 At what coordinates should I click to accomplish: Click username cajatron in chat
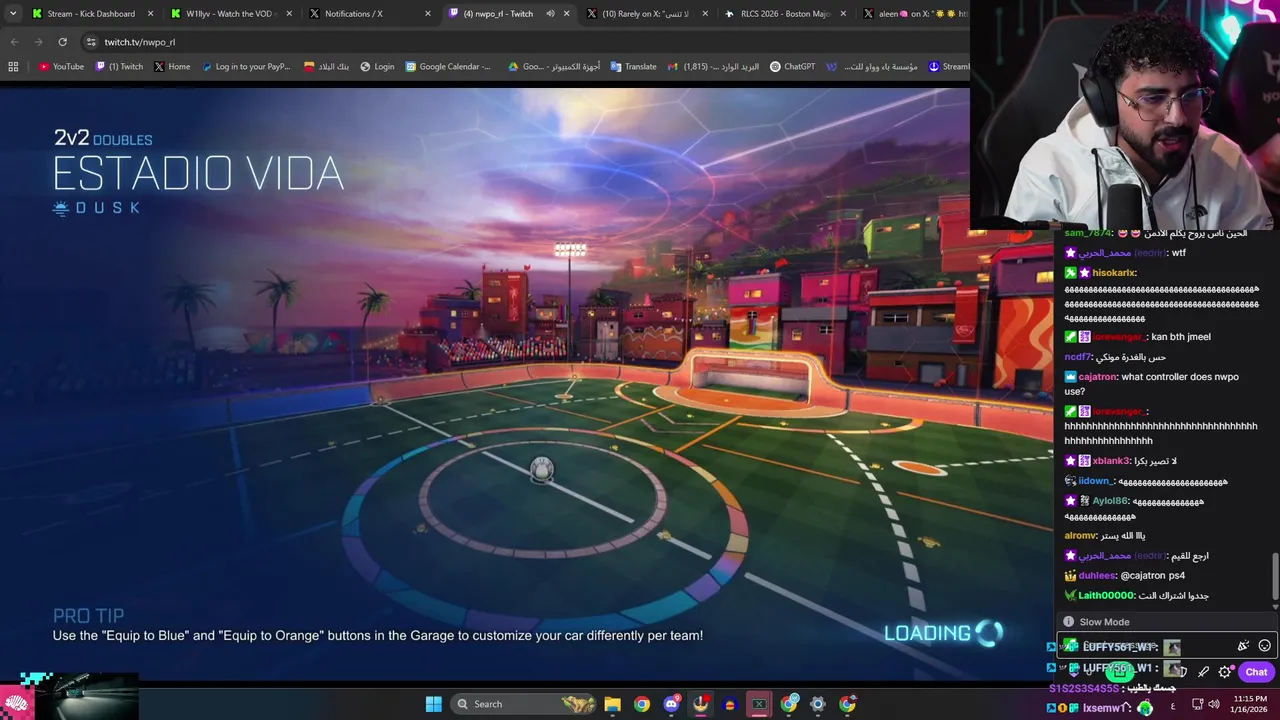[x=1097, y=377]
